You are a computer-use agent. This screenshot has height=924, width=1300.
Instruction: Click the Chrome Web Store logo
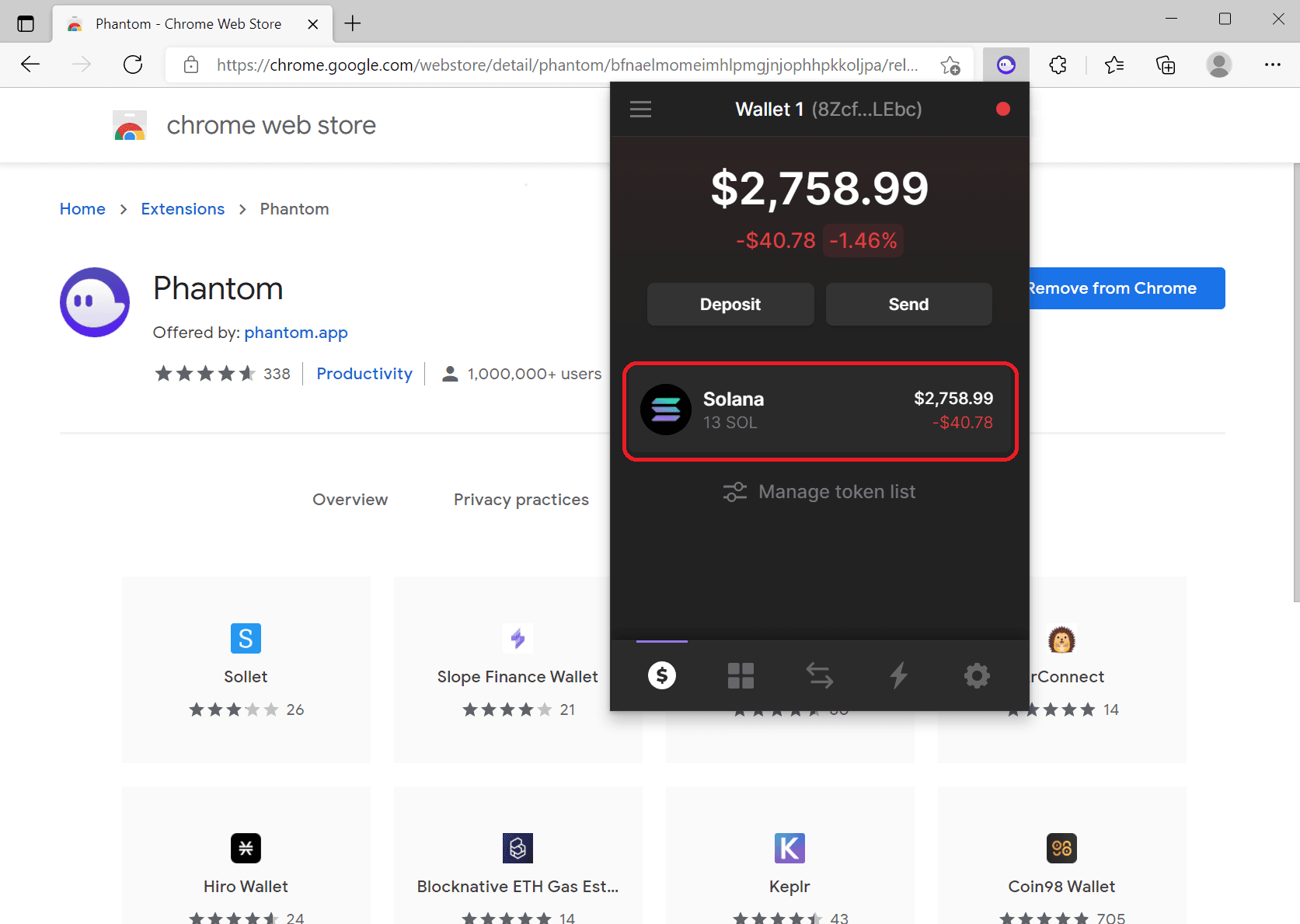130,125
